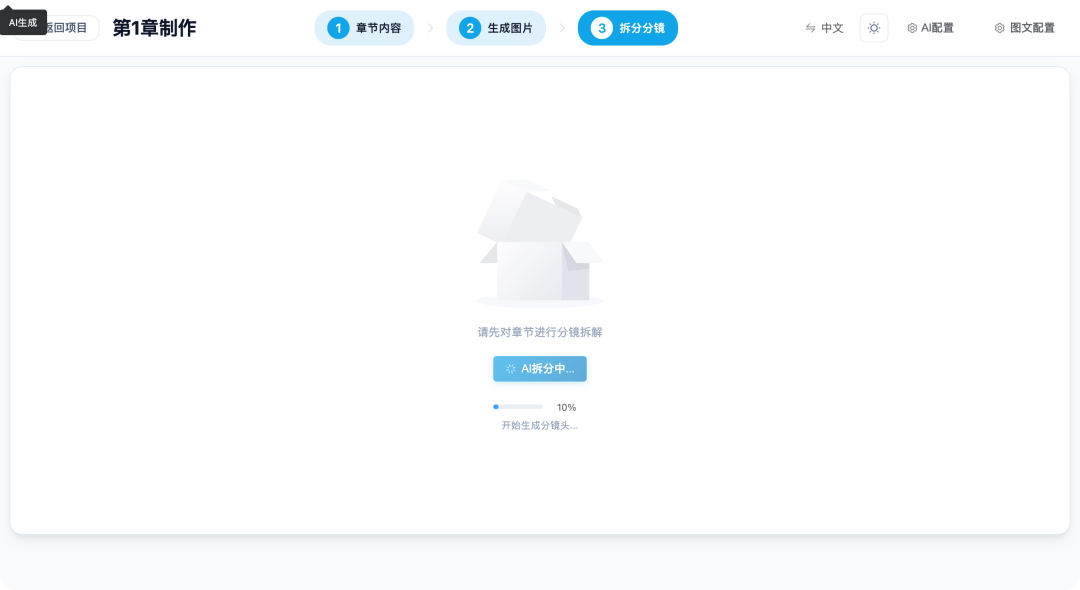Viewport: 1080px width, 590px height.
Task: Open 图文配置 using its gear icon
Action: tap(997, 28)
